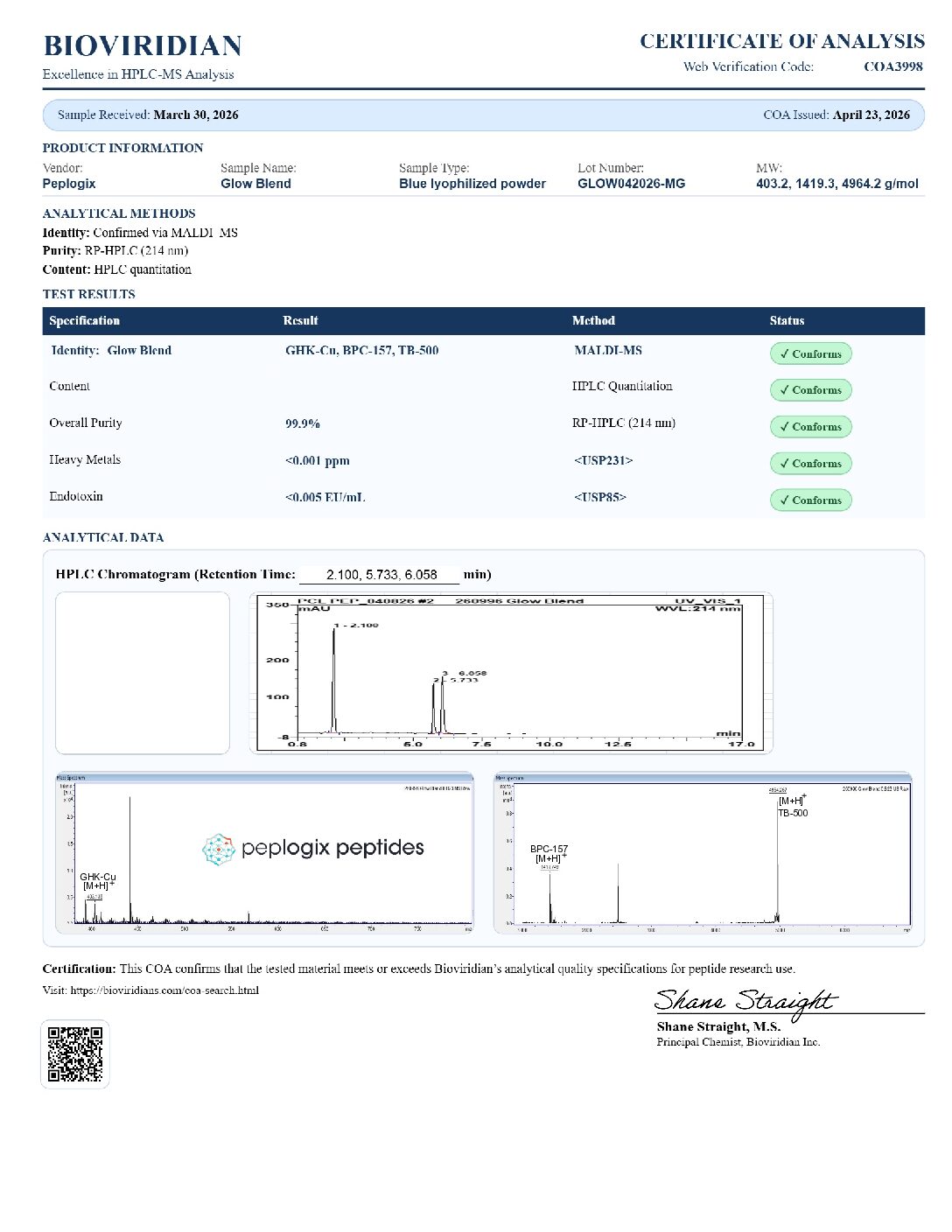Click the MW value 403.2, 1419.3, 4964.2 g/mol

(837, 184)
